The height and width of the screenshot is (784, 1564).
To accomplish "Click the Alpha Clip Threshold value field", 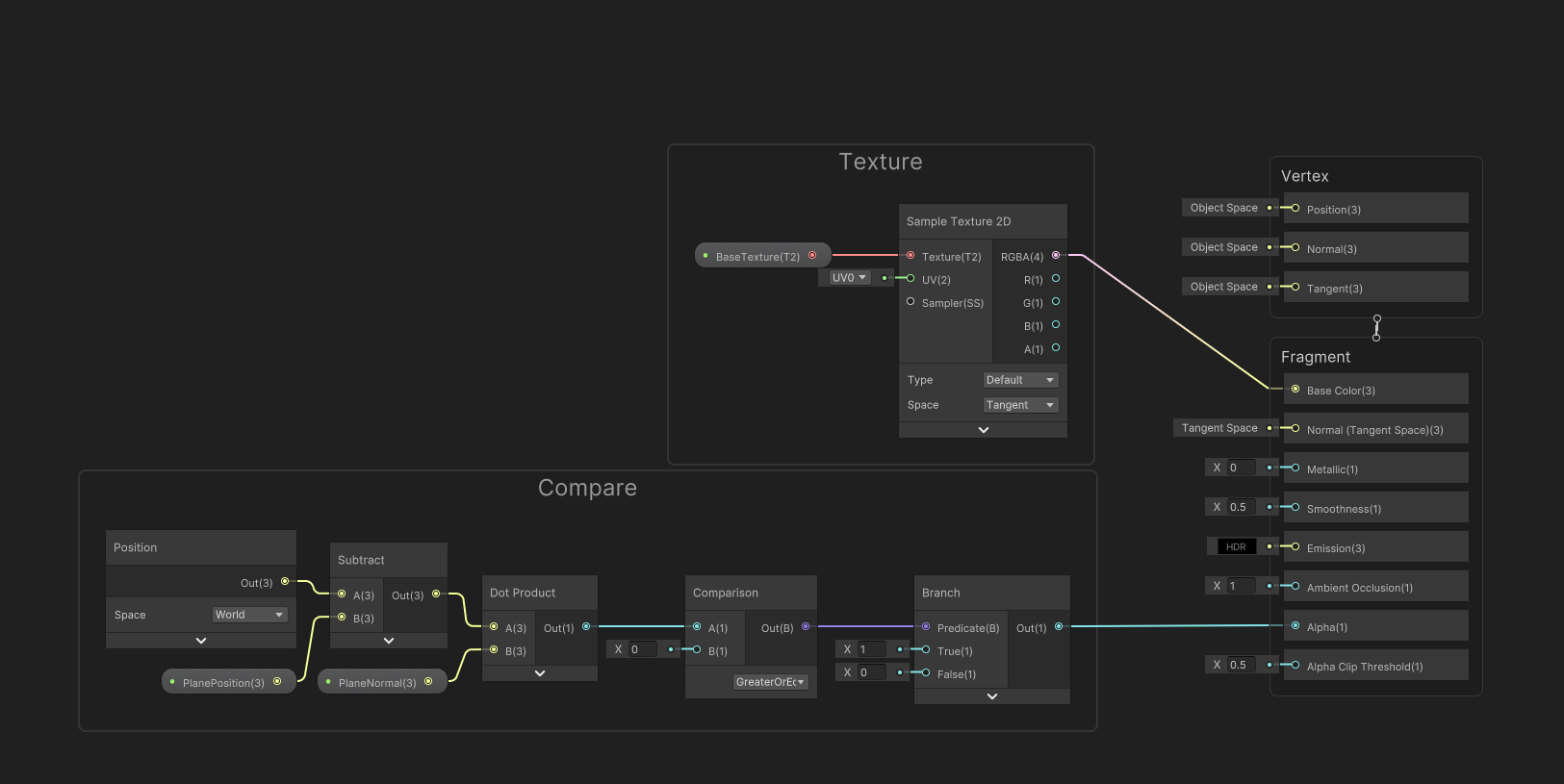I will (1240, 665).
